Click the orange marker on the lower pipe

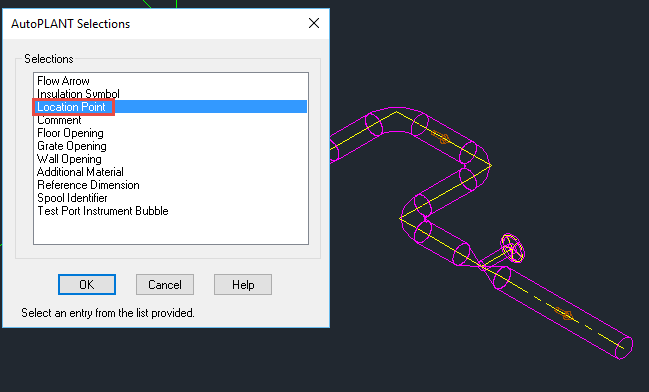pyautogui.click(x=564, y=313)
